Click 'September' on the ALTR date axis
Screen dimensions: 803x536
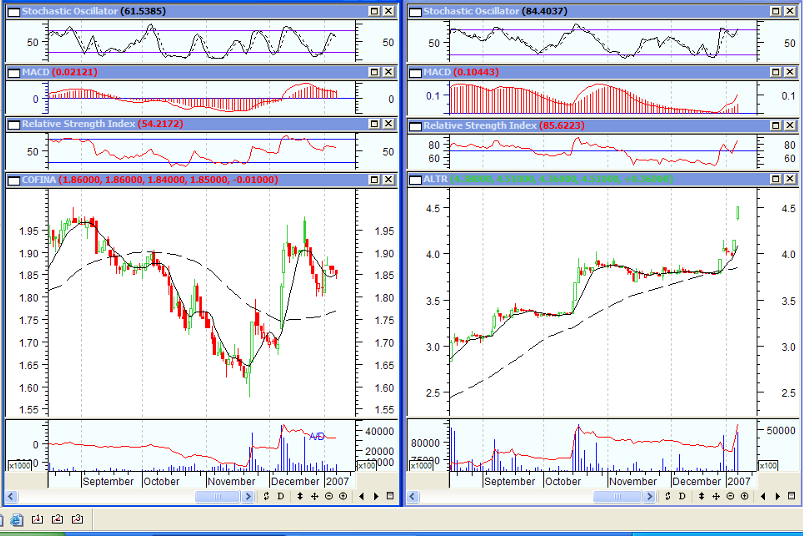[510, 481]
